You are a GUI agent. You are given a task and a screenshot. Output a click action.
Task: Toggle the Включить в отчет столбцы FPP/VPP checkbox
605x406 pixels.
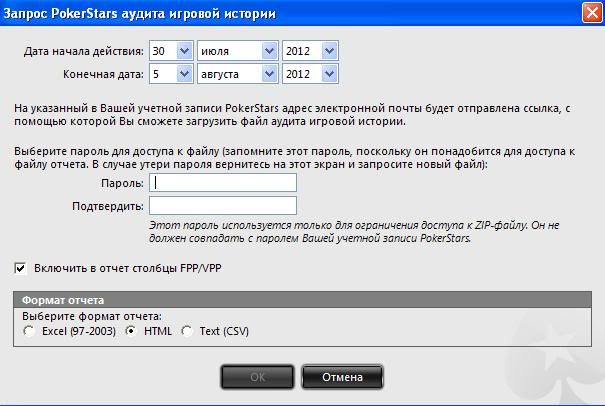[20, 268]
